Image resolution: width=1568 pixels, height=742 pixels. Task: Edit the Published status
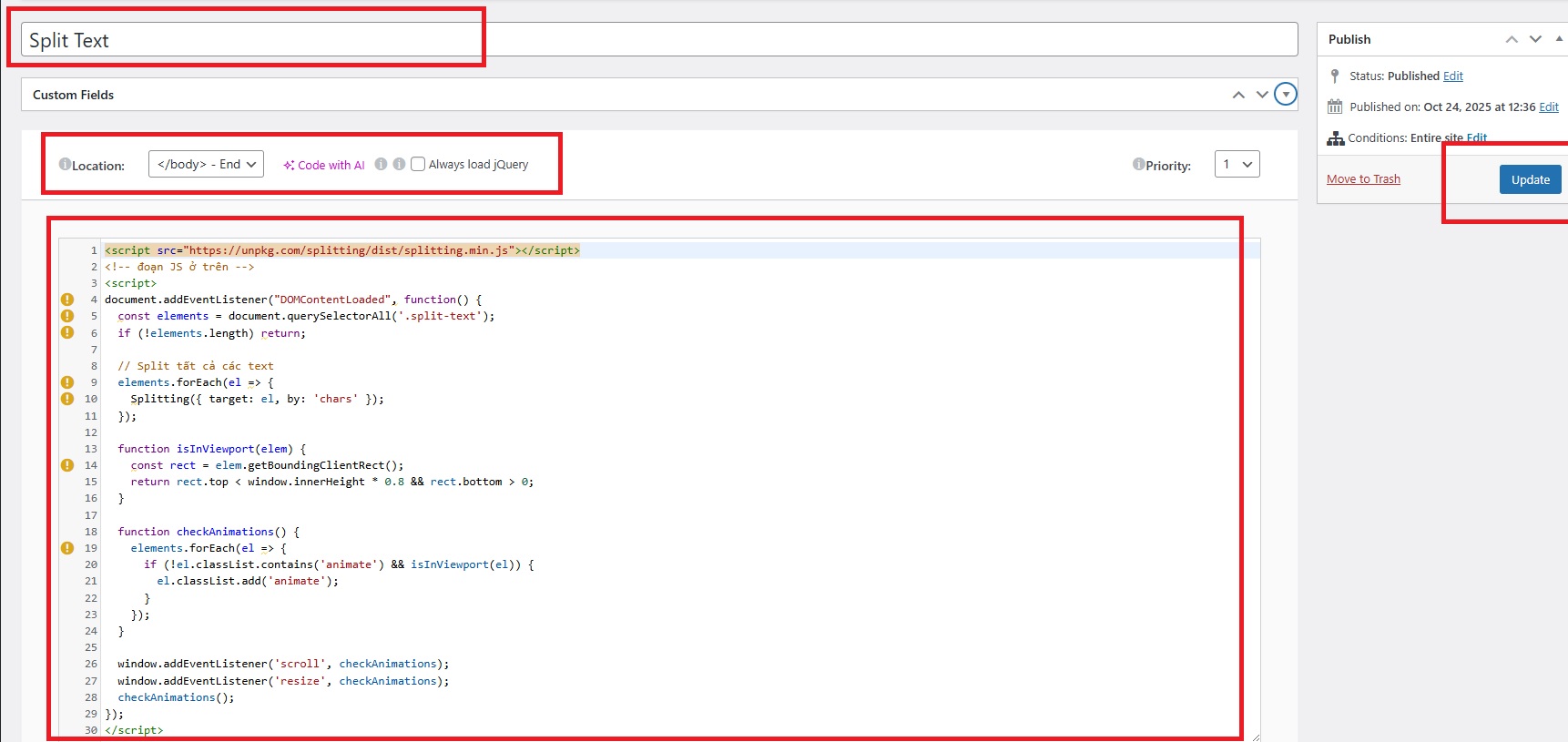tap(1453, 76)
